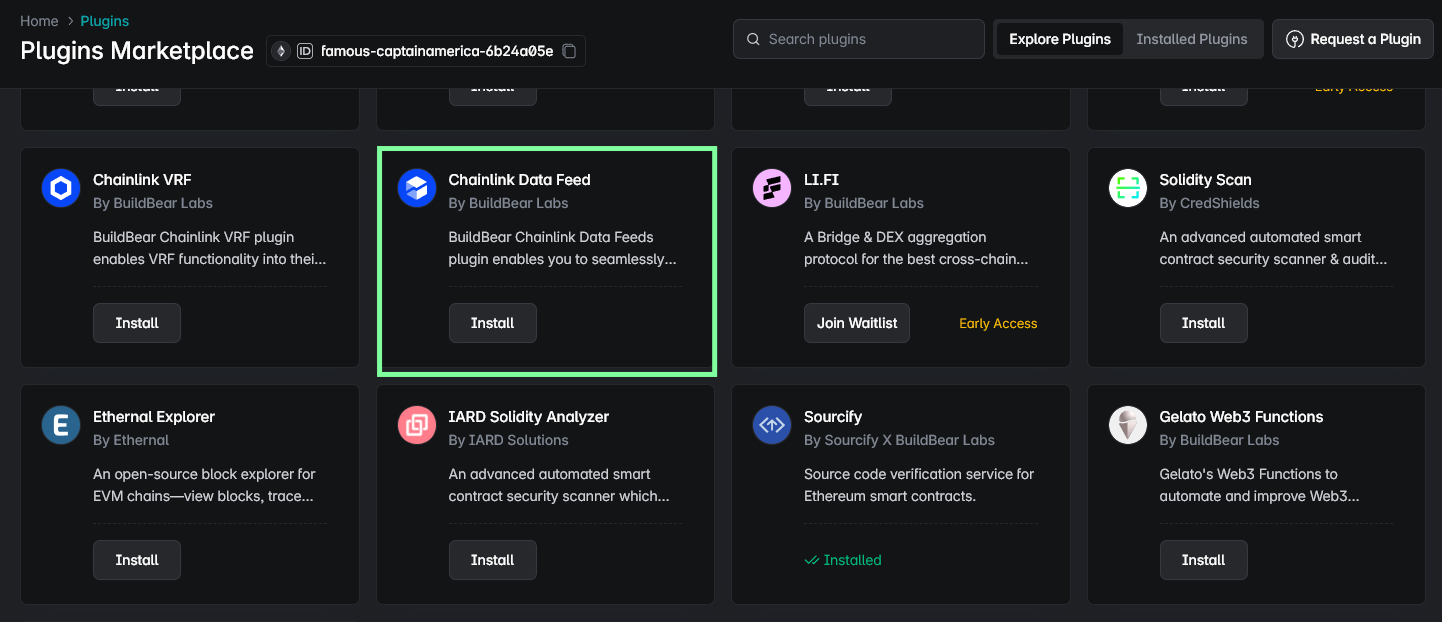1442x622 pixels.
Task: Switch to Installed Plugins tab
Action: click(1192, 39)
